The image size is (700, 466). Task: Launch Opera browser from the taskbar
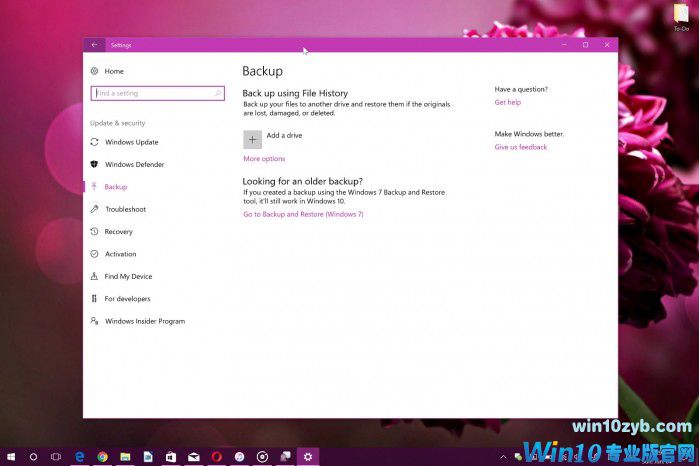point(217,457)
